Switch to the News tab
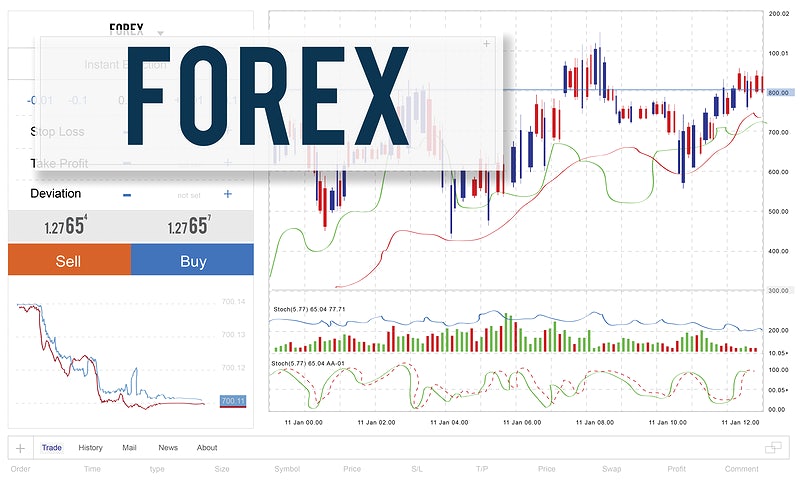Viewport: 800px width, 480px height. coord(168,448)
